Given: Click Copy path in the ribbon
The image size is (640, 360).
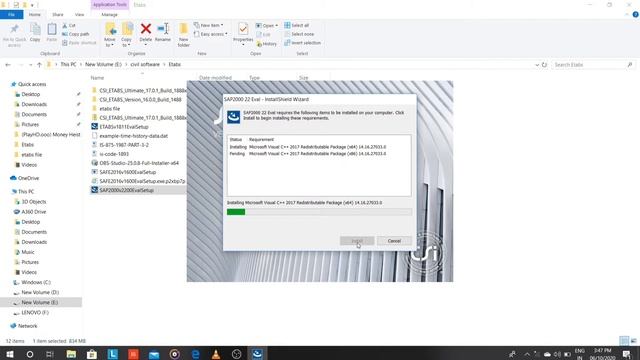Looking at the screenshot, I should tap(76, 34).
